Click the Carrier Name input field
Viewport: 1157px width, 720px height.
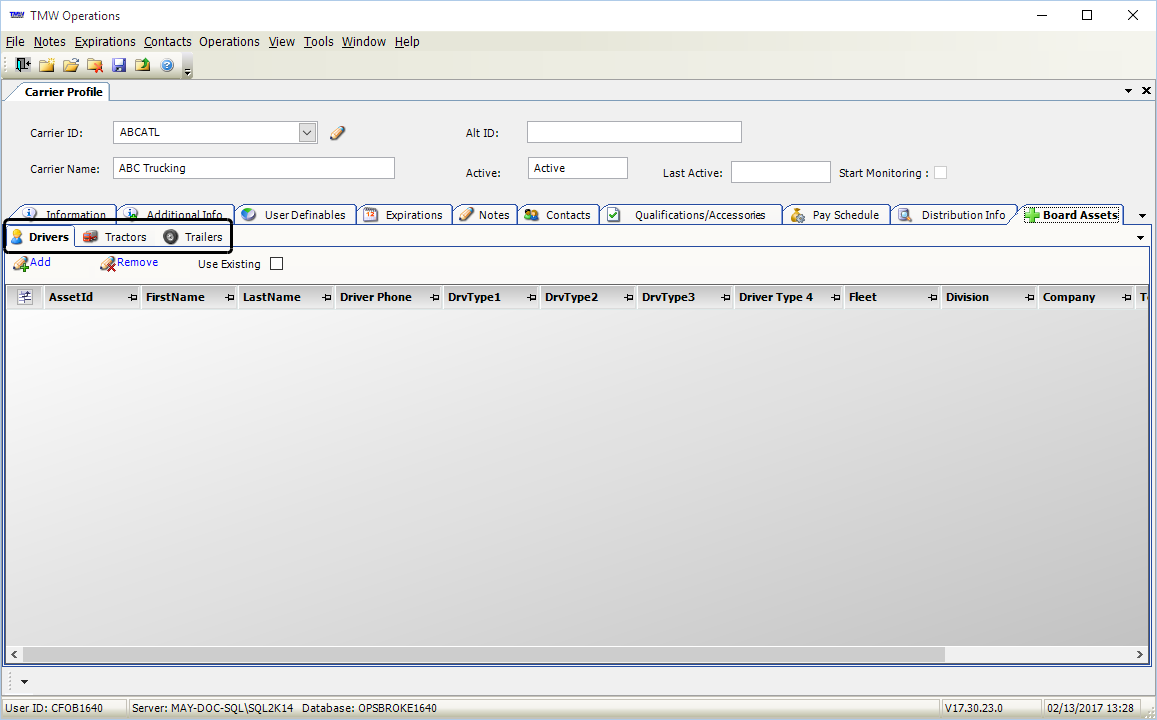click(254, 168)
